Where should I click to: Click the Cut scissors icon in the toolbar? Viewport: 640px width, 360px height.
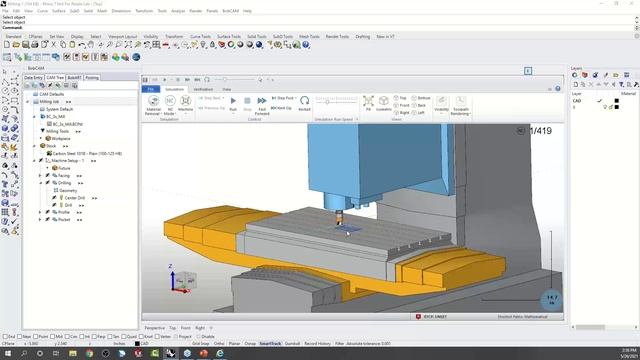point(53,45)
